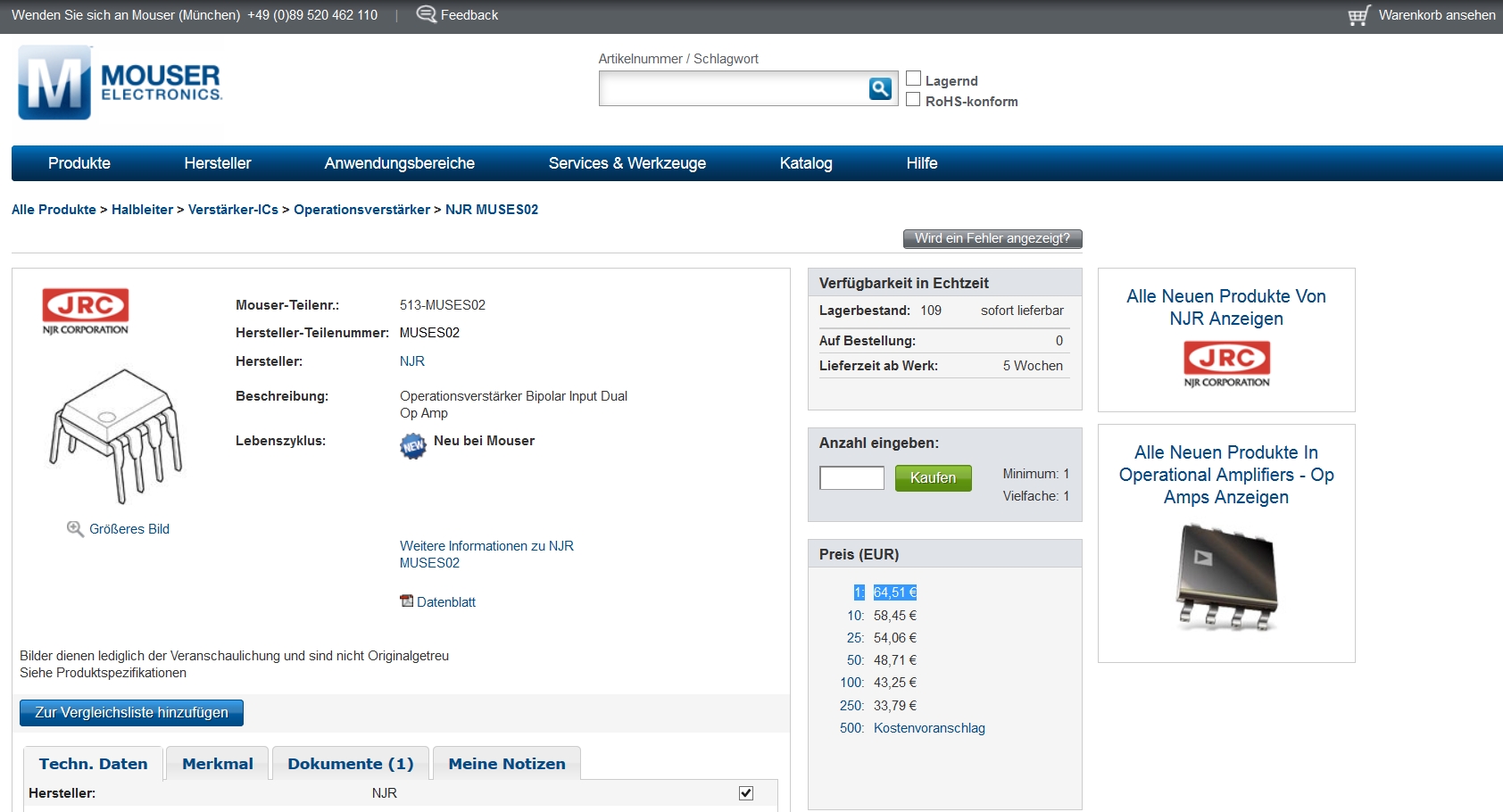Click quantity break 10: price link
The width and height of the screenshot is (1503, 812).
(856, 616)
